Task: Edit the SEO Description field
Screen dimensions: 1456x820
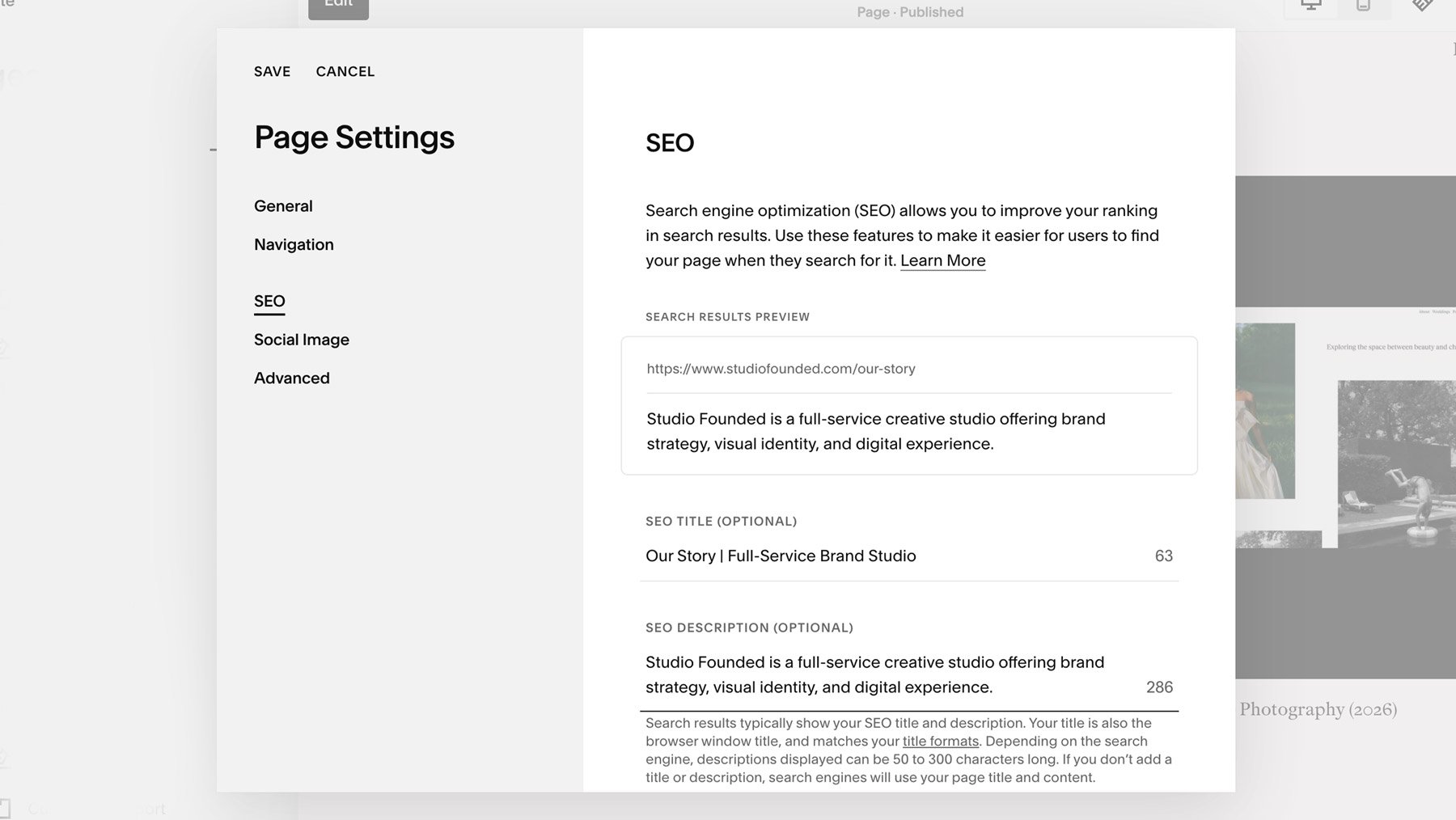Action: click(x=909, y=674)
